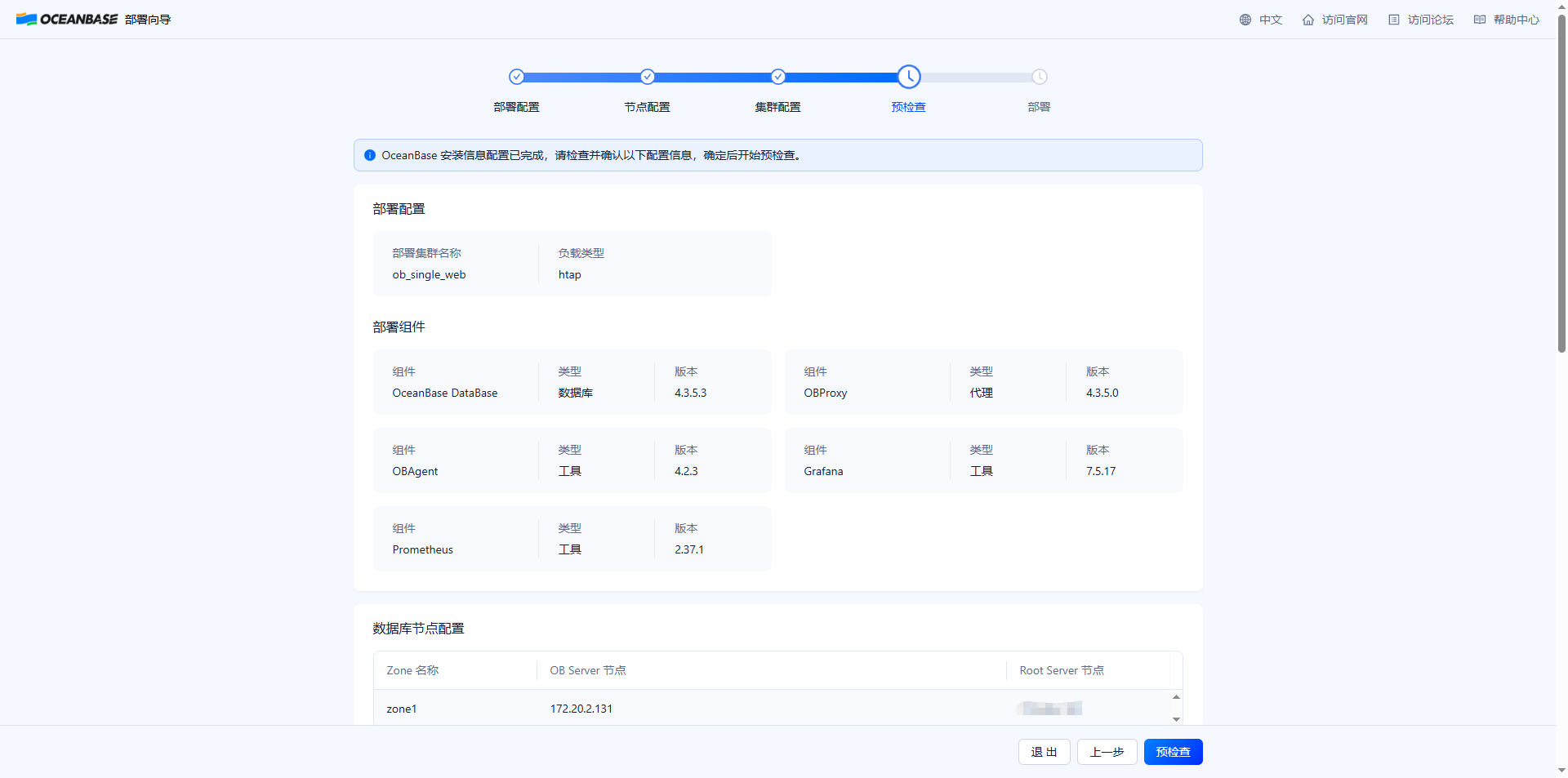This screenshot has height=778, width=1568.
Task: Go to the completed 部署配置 step circle
Action: [516, 77]
